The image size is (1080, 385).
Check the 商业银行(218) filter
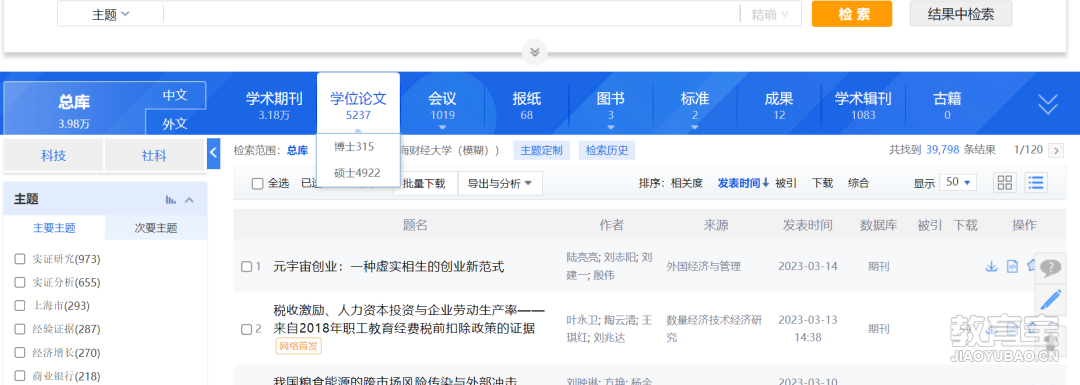[x=20, y=376]
